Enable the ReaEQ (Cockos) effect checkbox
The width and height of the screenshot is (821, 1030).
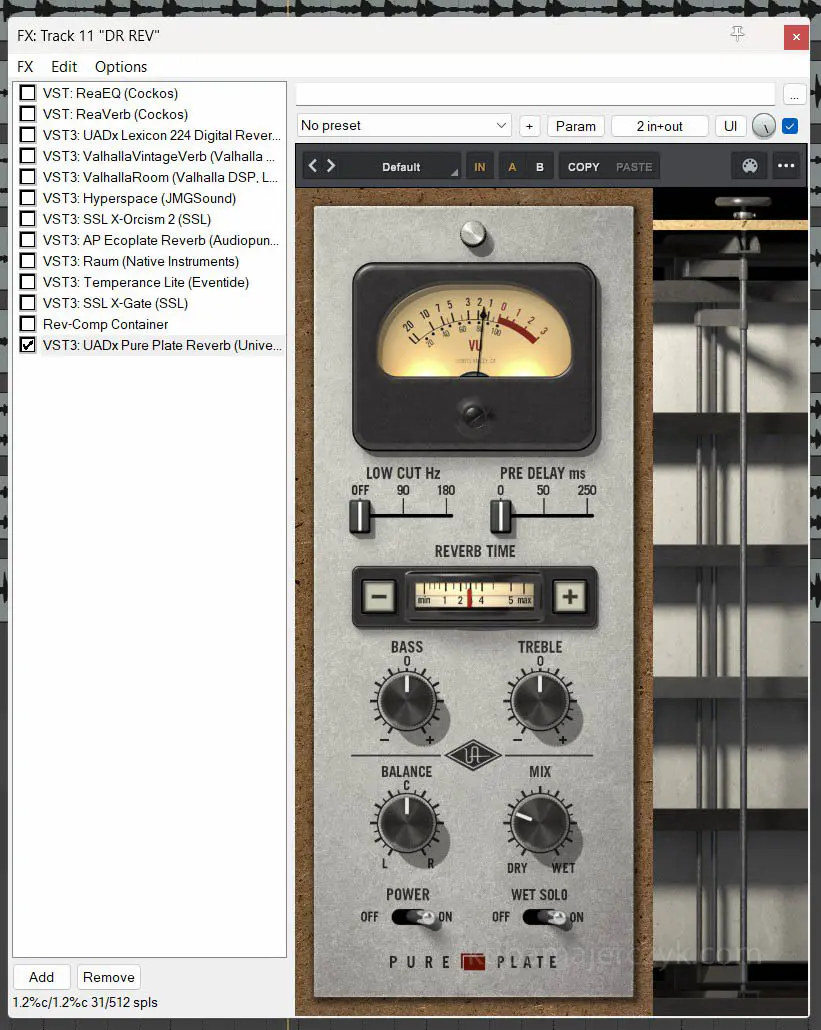tap(28, 93)
